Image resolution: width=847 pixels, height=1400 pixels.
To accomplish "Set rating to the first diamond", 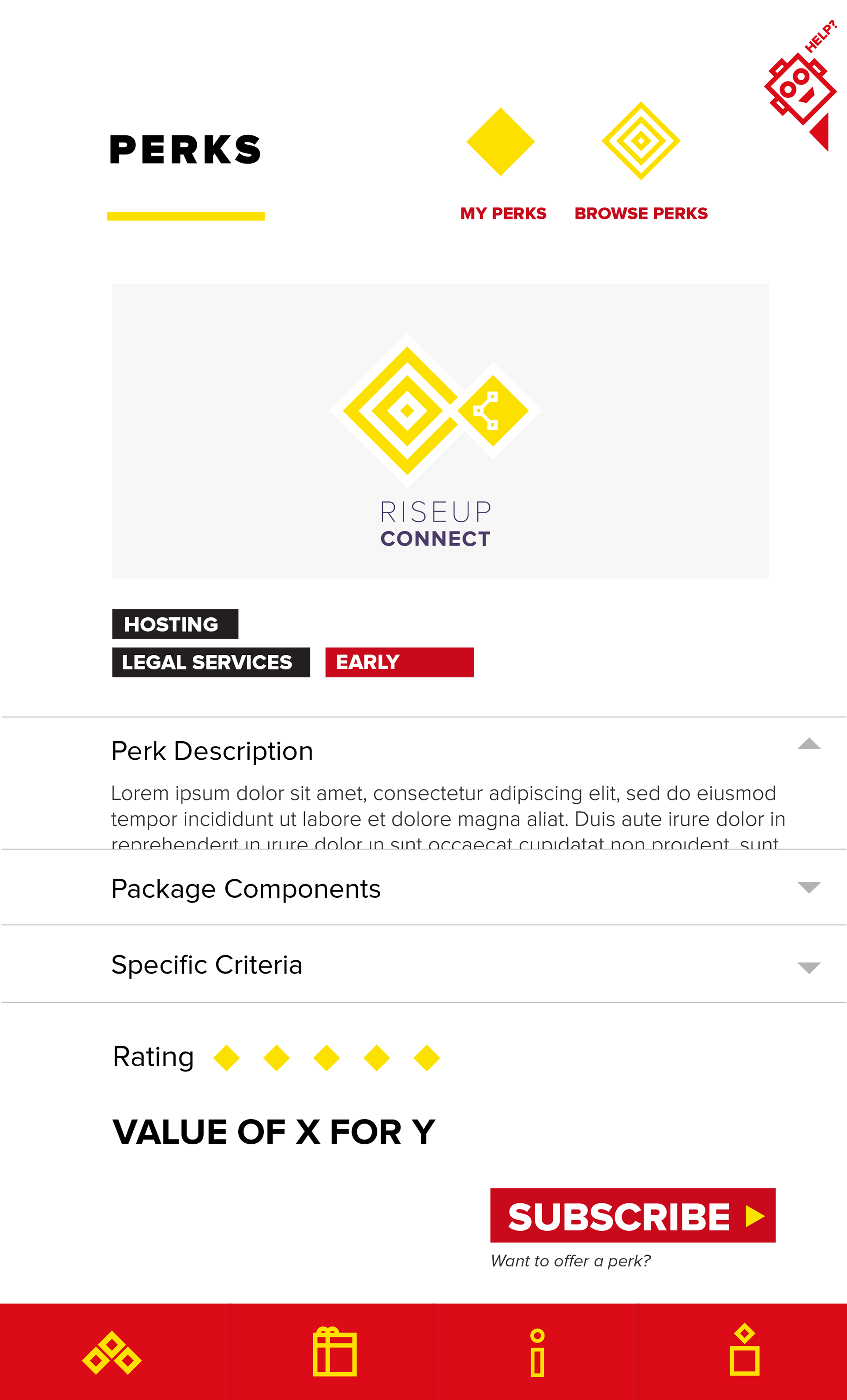I will tap(226, 1058).
